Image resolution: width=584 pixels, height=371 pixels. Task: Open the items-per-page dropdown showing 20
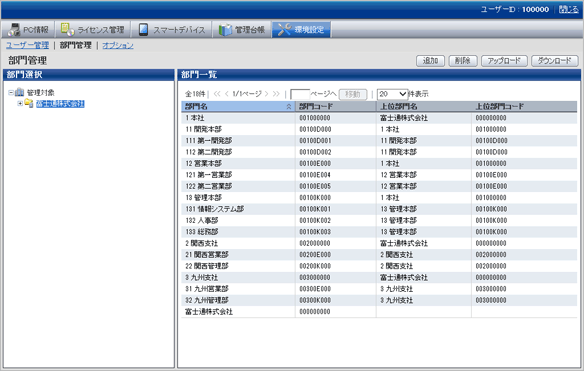click(392, 94)
